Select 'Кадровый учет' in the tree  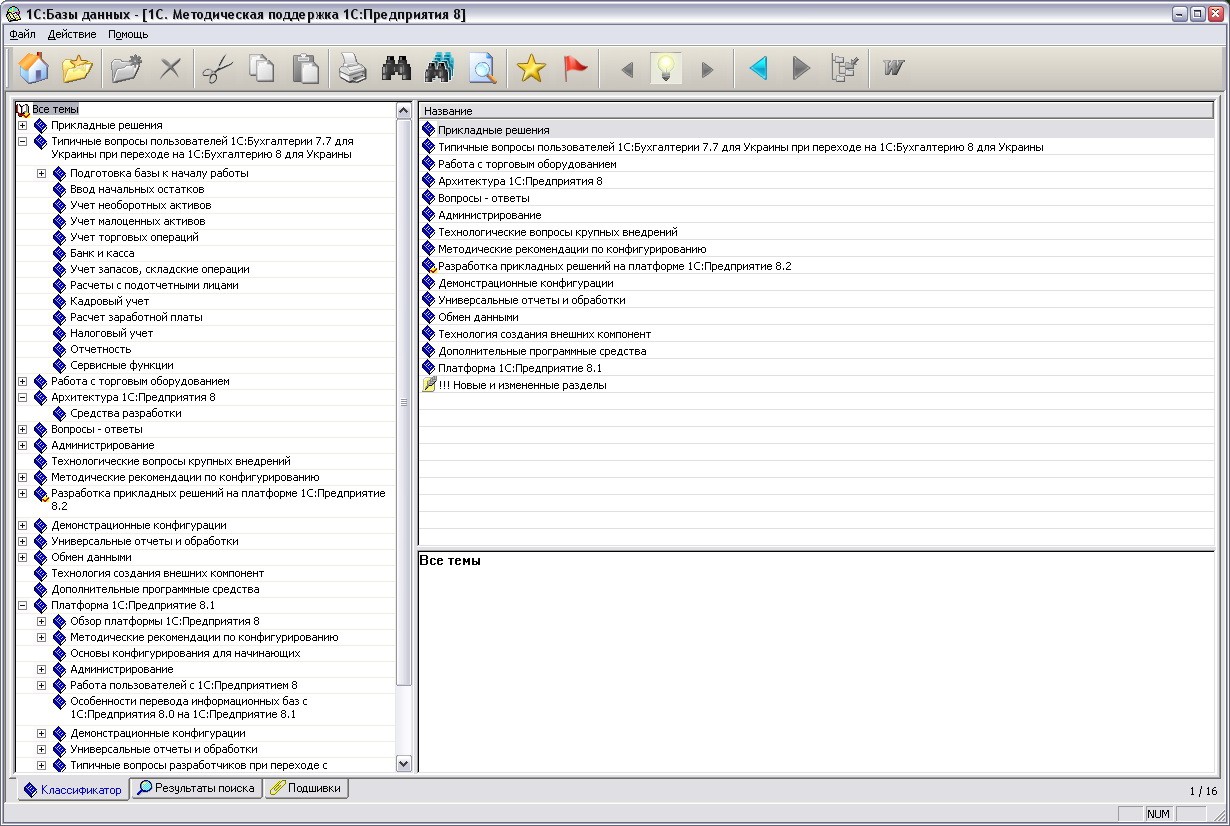(110, 301)
